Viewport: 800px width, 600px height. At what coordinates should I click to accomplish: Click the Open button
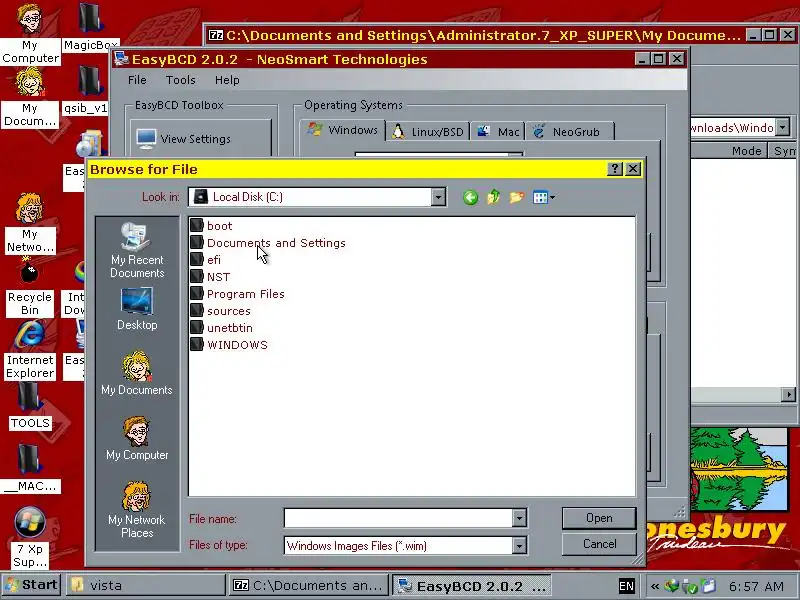pos(599,518)
